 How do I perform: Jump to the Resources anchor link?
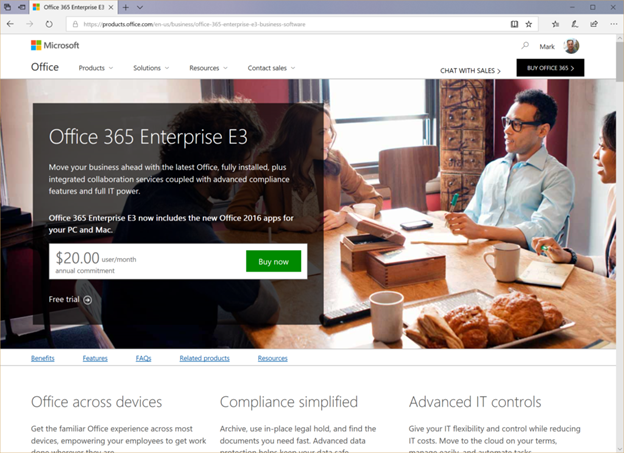[273, 358]
